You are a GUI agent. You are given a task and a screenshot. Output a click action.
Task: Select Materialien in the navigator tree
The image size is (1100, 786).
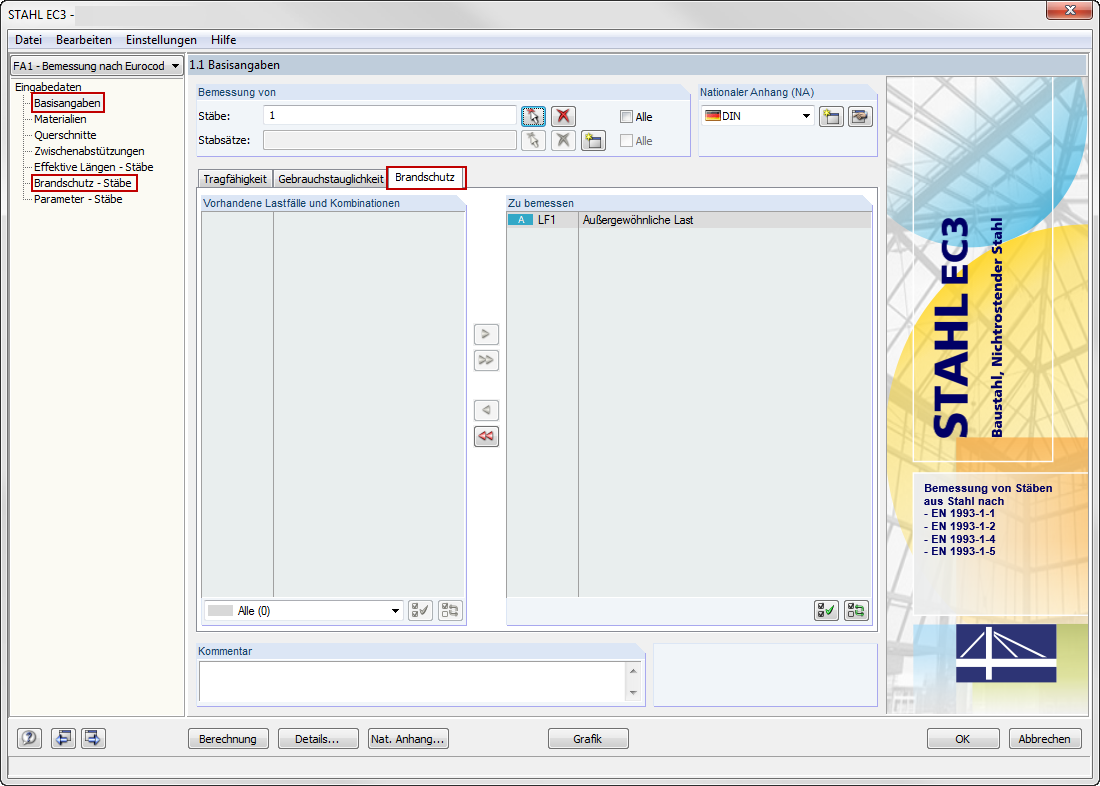click(x=60, y=119)
